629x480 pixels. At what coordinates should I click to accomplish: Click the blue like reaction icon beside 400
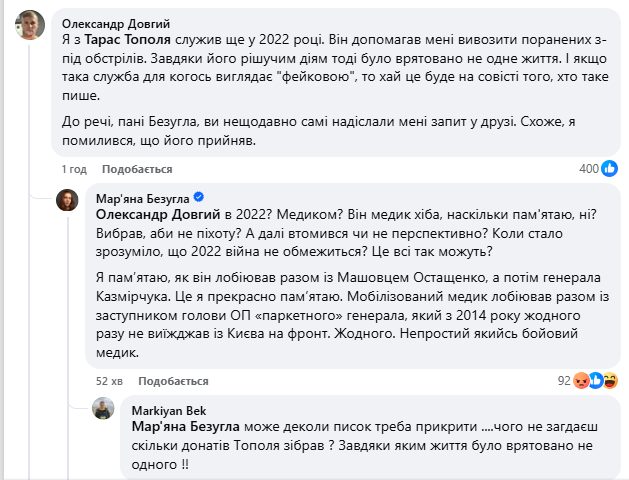(609, 169)
